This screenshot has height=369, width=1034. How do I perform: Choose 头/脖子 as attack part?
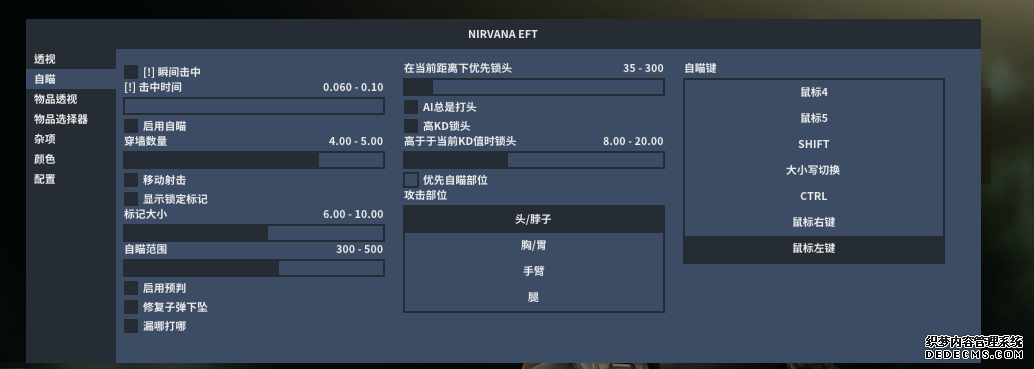(533, 219)
